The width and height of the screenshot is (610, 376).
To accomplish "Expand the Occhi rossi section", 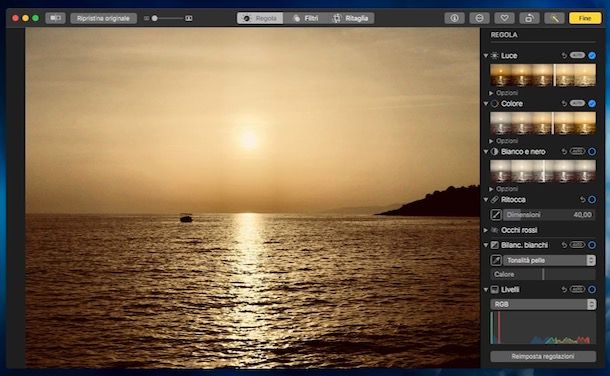I will [x=486, y=230].
